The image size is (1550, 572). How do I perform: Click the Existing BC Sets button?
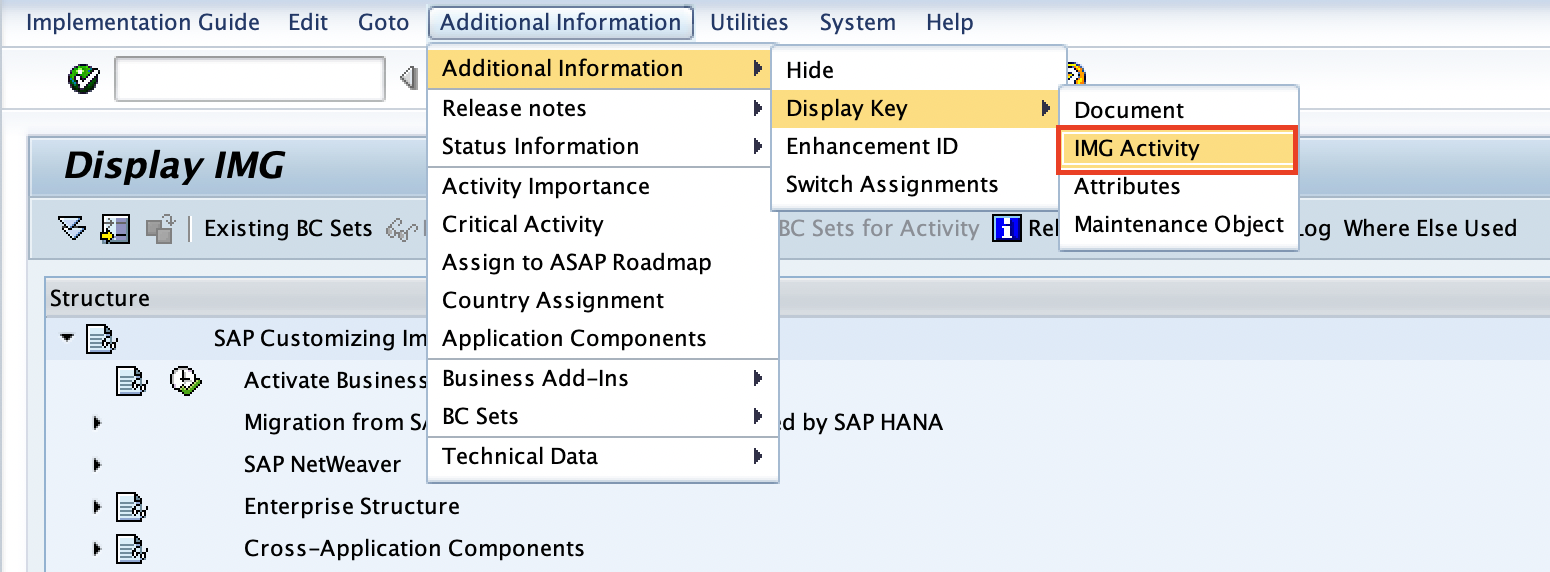coord(287,229)
